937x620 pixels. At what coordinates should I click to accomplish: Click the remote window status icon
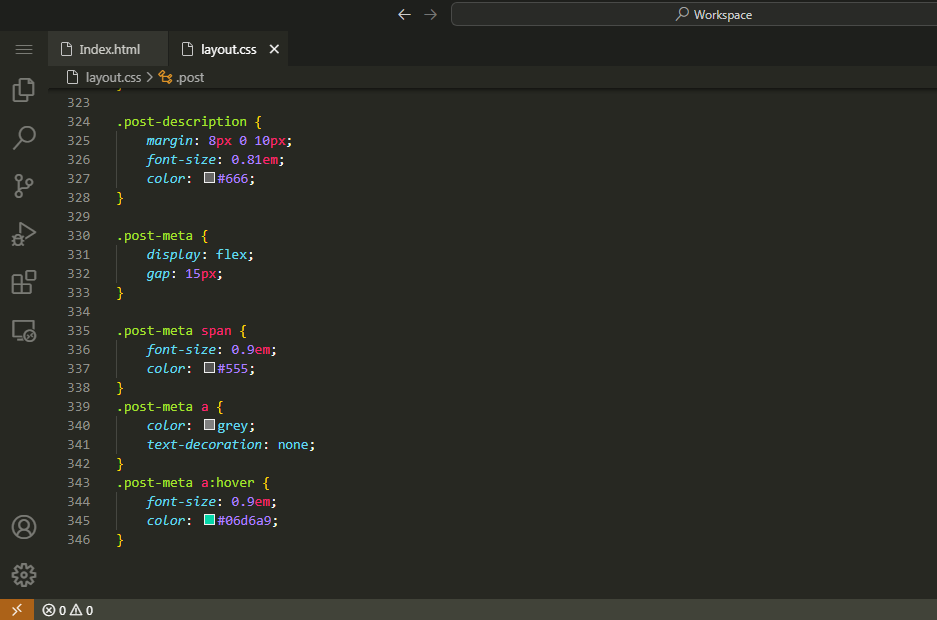coord(17,610)
